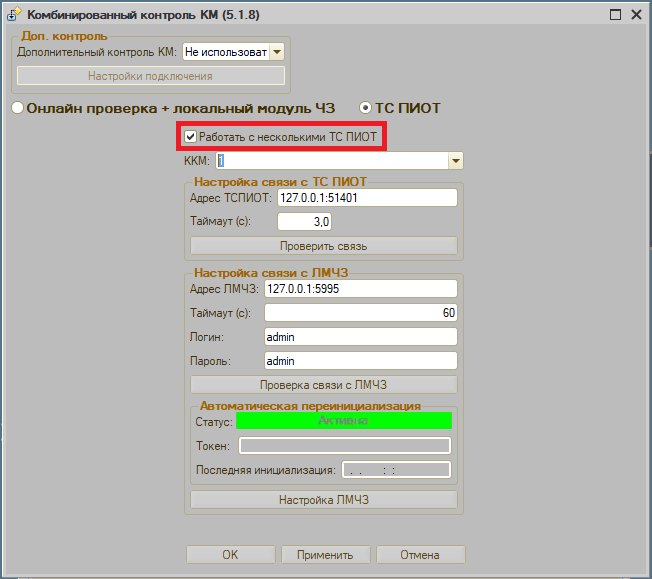Image resolution: width=652 pixels, height=579 pixels.
Task: Maximize the Комбинированный контроль КМ window
Action: click(x=615, y=15)
